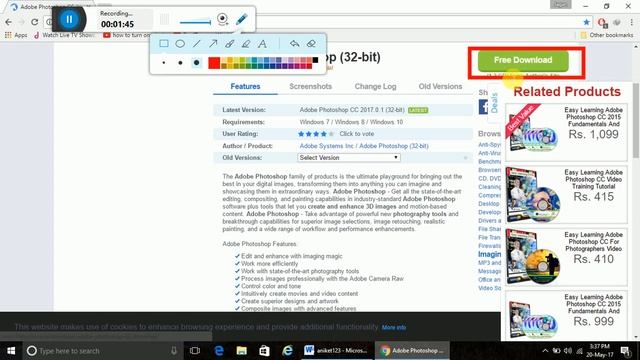Click the green Free Download button
The height and width of the screenshot is (360, 640).
523,60
